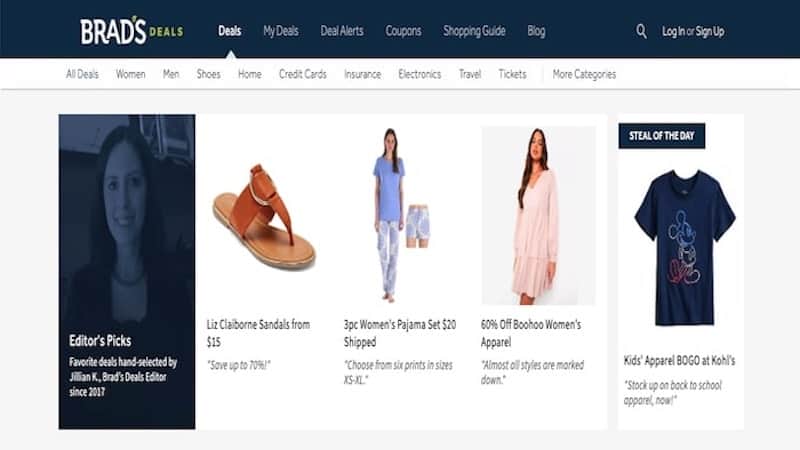800x450 pixels.
Task: Select the Deals navigation tab
Action: click(230, 31)
